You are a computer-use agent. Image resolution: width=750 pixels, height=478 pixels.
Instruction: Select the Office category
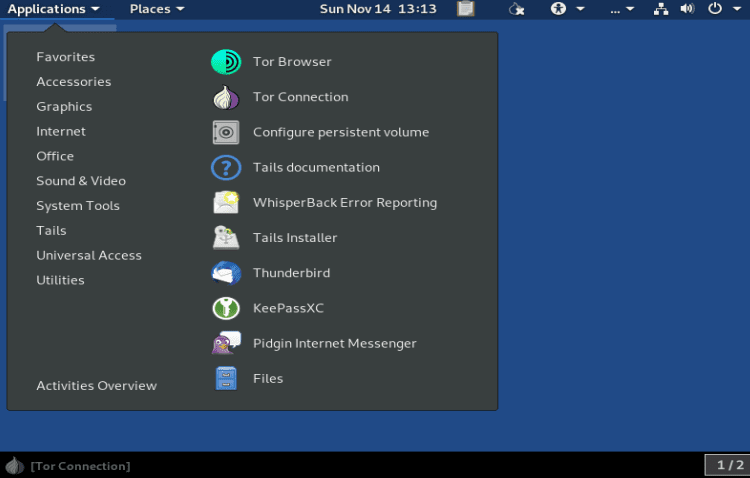55,156
